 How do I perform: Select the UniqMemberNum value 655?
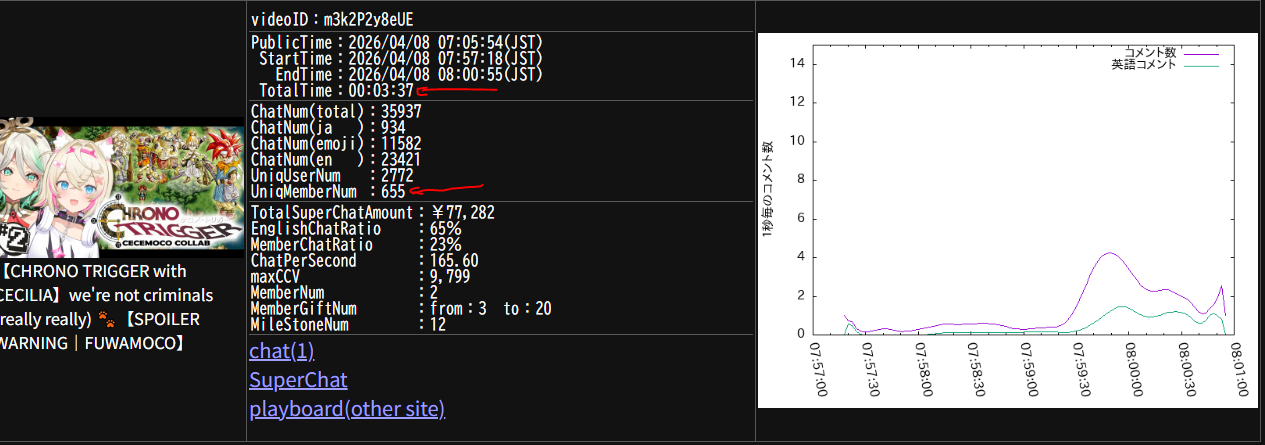pos(392,191)
